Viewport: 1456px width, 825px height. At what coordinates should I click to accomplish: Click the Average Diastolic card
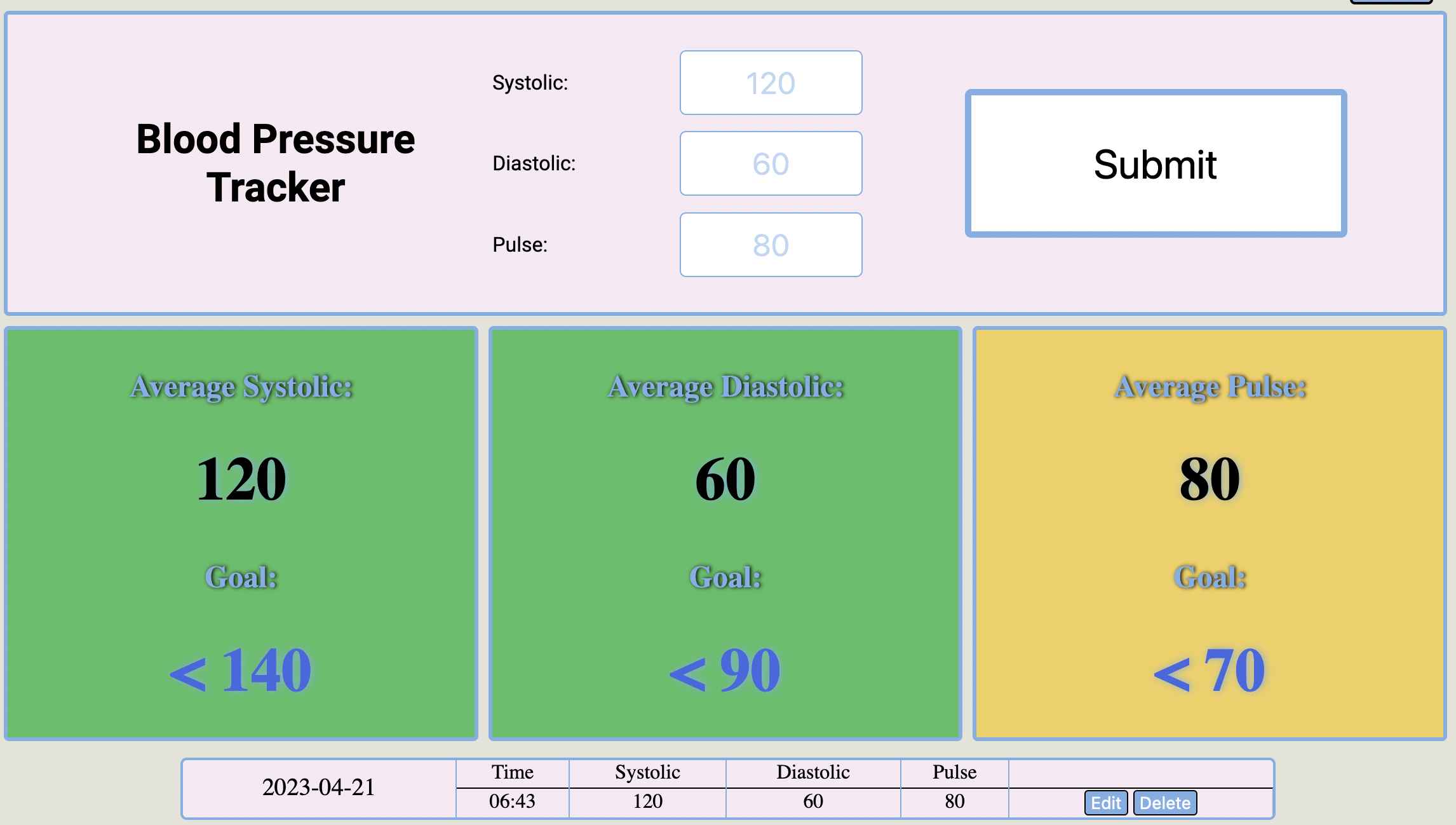725,533
